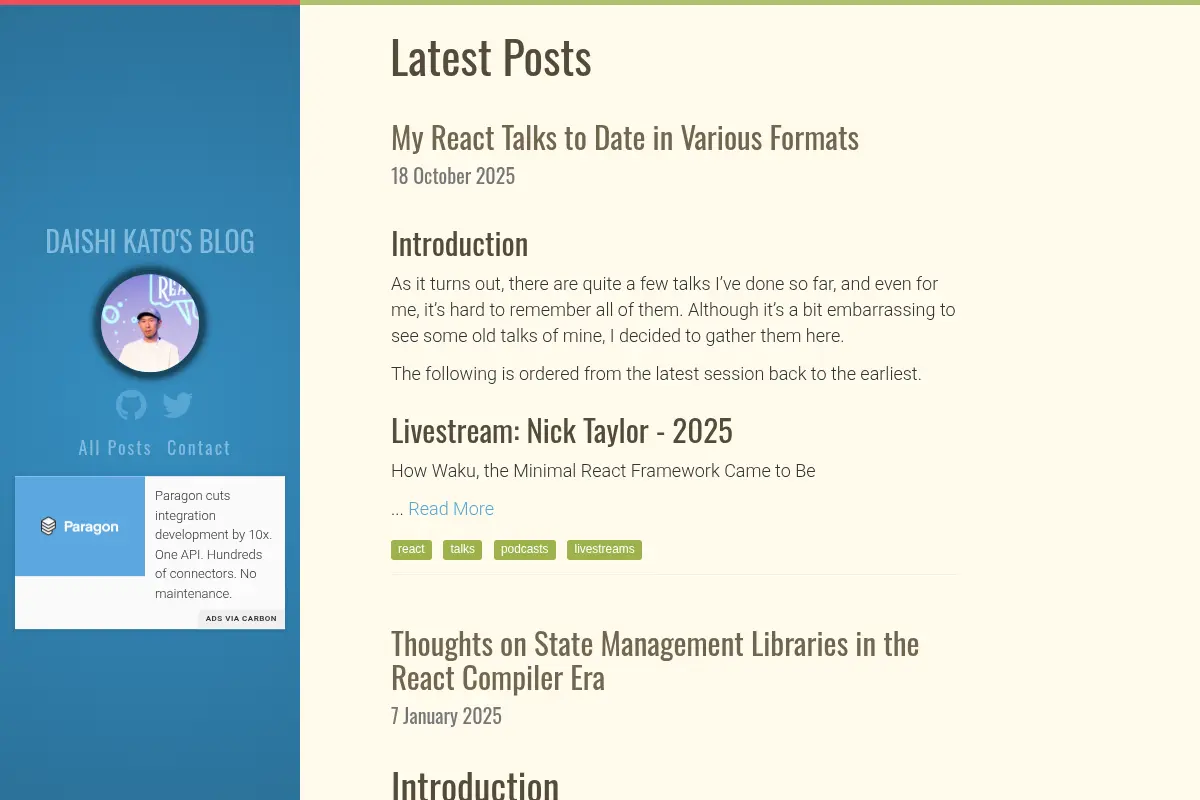Open My React Talks to Date post

click(625, 137)
